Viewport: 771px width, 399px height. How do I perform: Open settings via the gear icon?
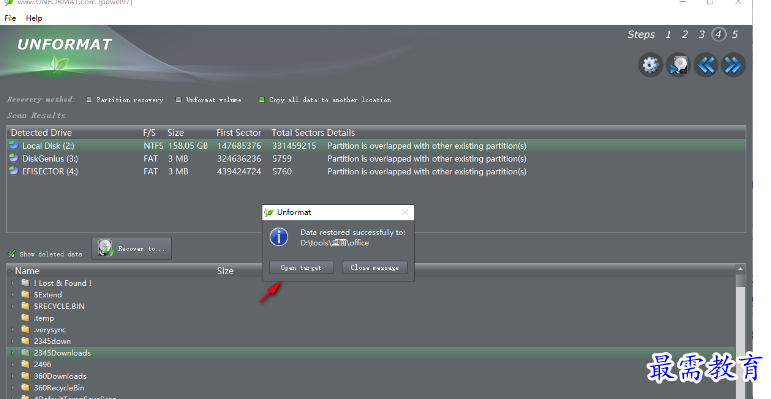pyautogui.click(x=650, y=65)
